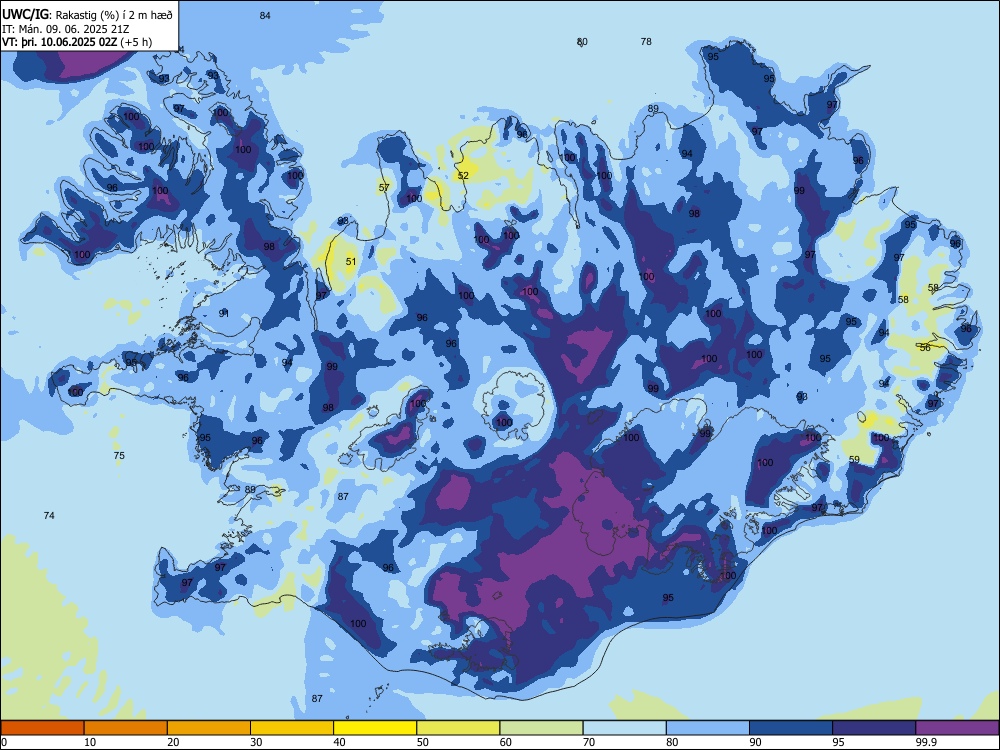Click the '60' tick label on the scale
Screen dimensions: 1000x750
pos(506,742)
